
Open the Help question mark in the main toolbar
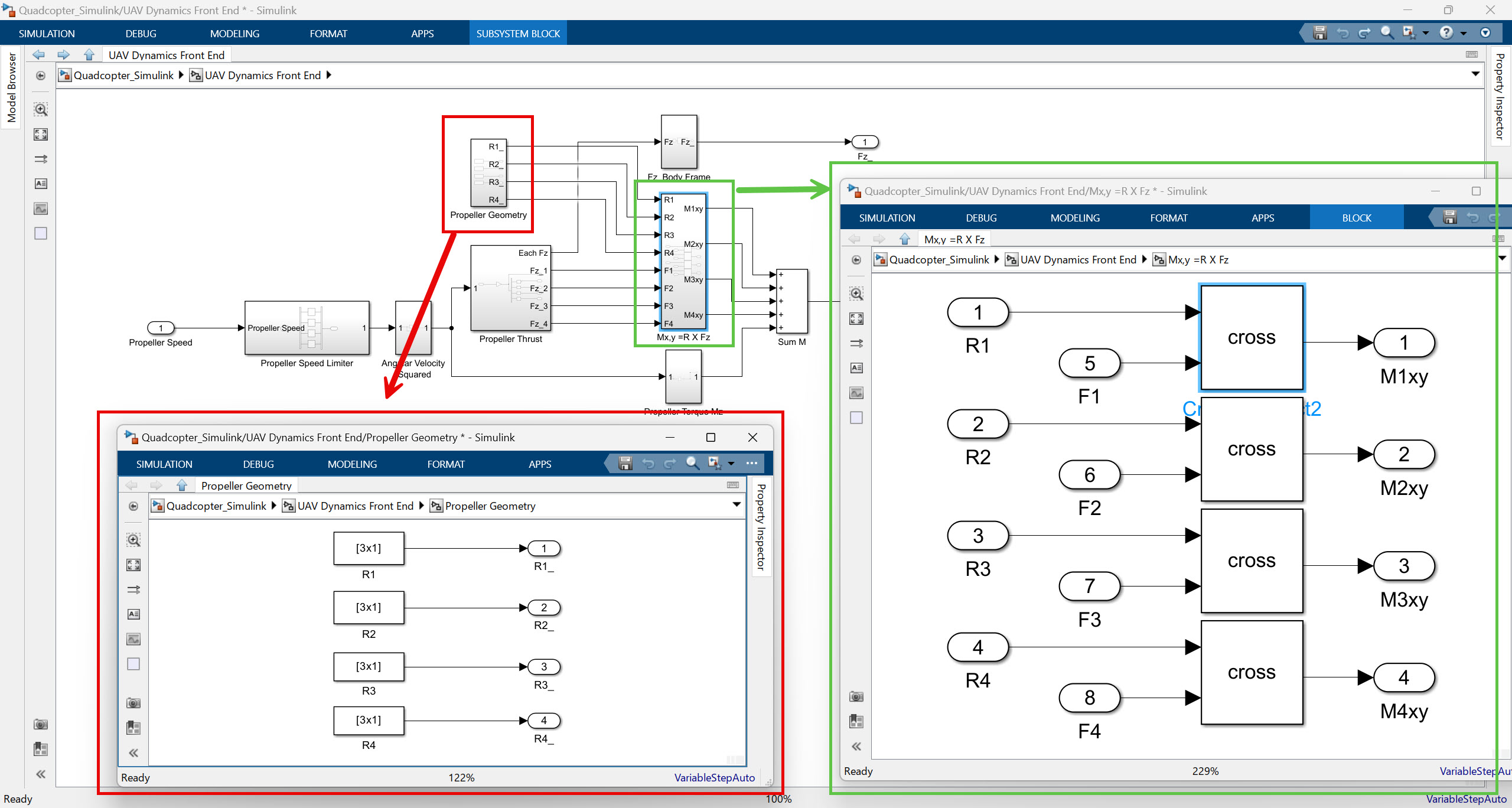(1446, 33)
